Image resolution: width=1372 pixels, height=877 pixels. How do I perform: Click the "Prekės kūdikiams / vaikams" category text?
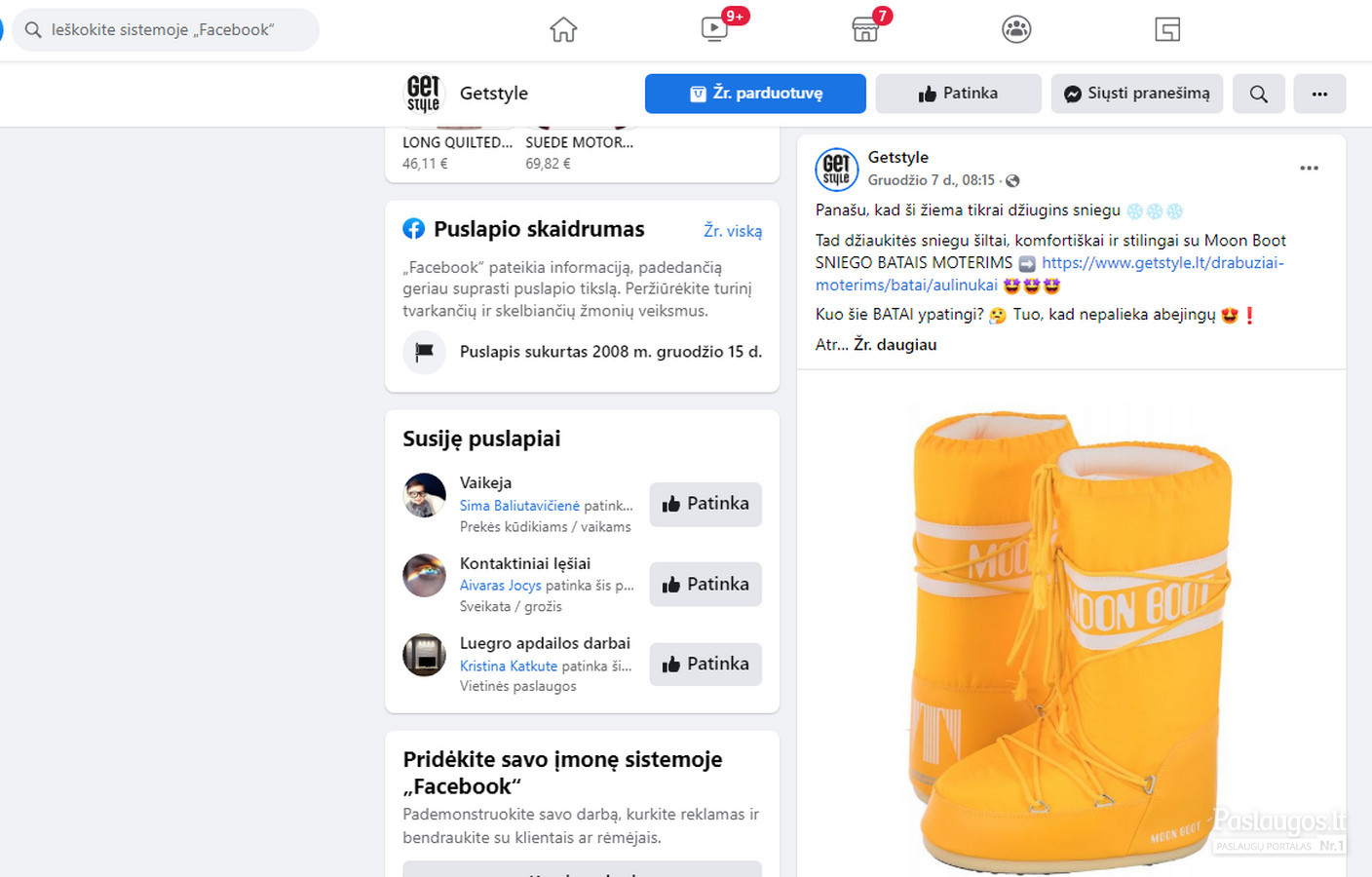545,527
